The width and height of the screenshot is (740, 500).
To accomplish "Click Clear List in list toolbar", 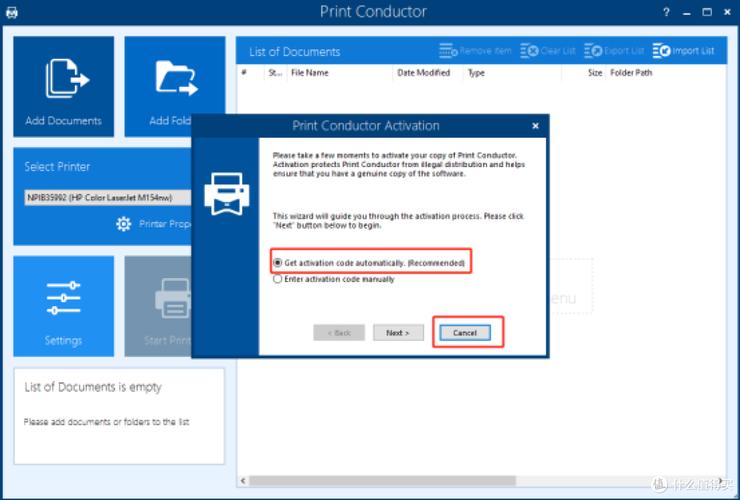I will tap(547, 51).
